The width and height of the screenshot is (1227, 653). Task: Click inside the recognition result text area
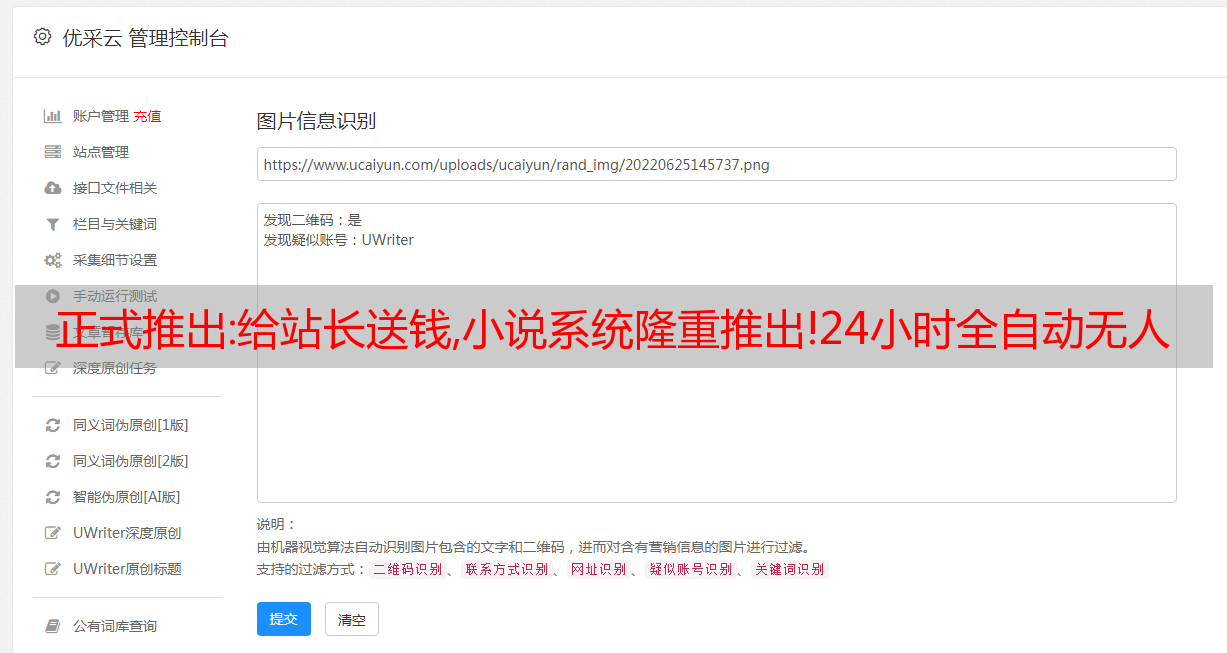[x=716, y=352]
